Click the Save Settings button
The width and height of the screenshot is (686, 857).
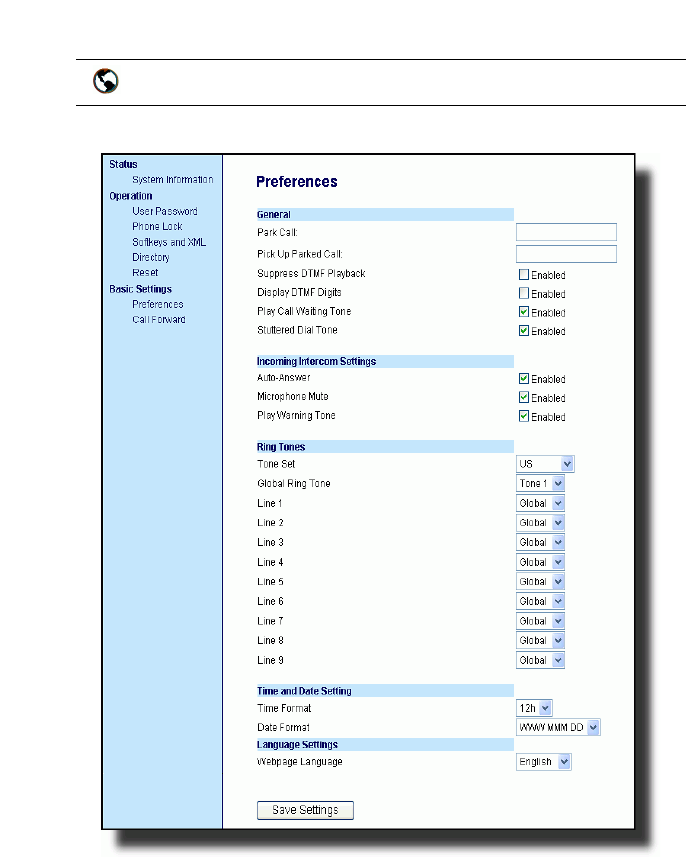point(305,810)
